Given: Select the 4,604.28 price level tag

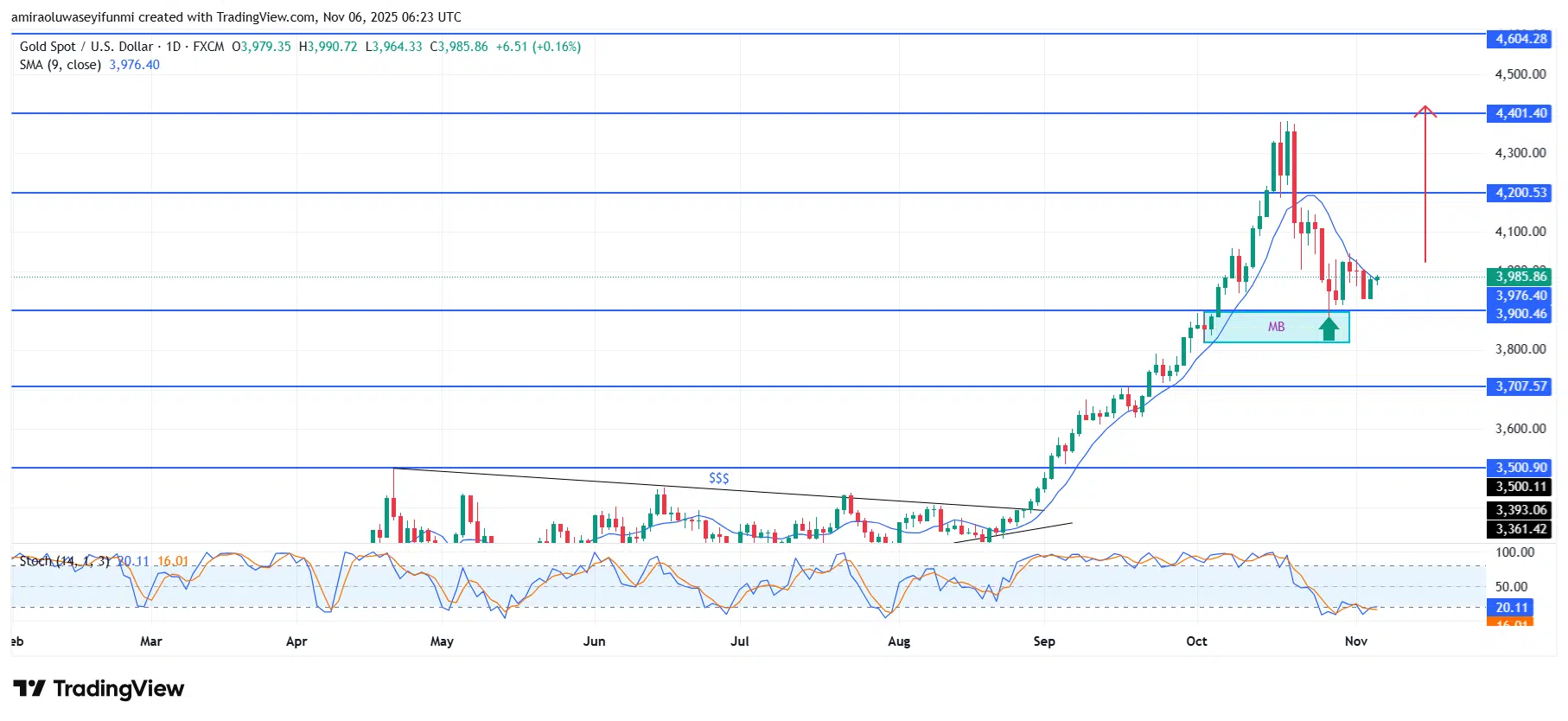Looking at the screenshot, I should click(x=1520, y=39).
